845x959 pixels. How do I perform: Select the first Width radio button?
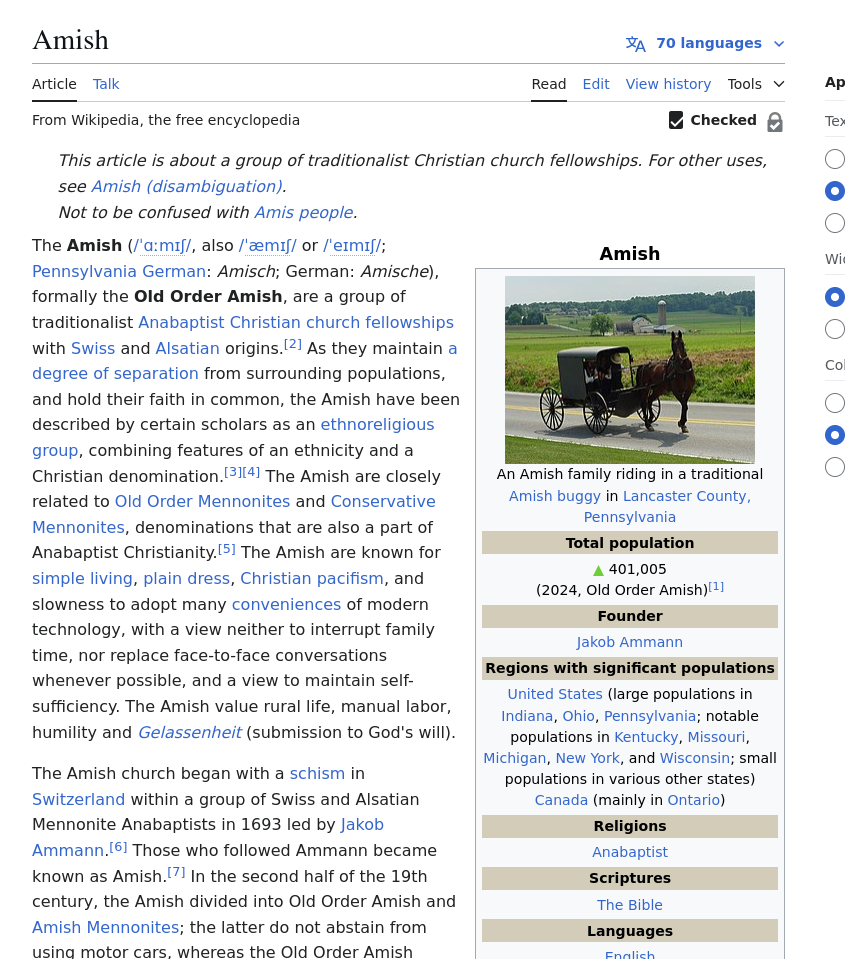tap(835, 297)
